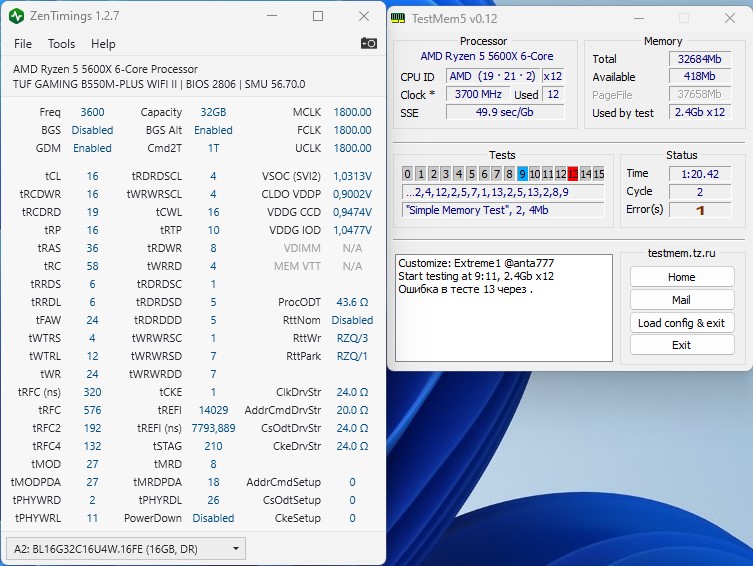The height and width of the screenshot is (566, 753).
Task: Click the TestMem5 log text area
Action: click(x=504, y=308)
